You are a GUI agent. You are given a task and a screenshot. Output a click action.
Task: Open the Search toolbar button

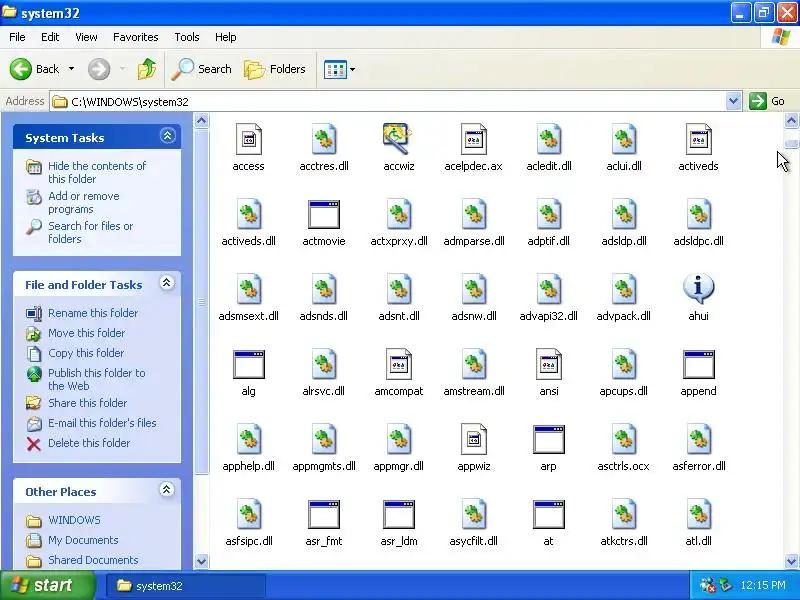pos(202,69)
